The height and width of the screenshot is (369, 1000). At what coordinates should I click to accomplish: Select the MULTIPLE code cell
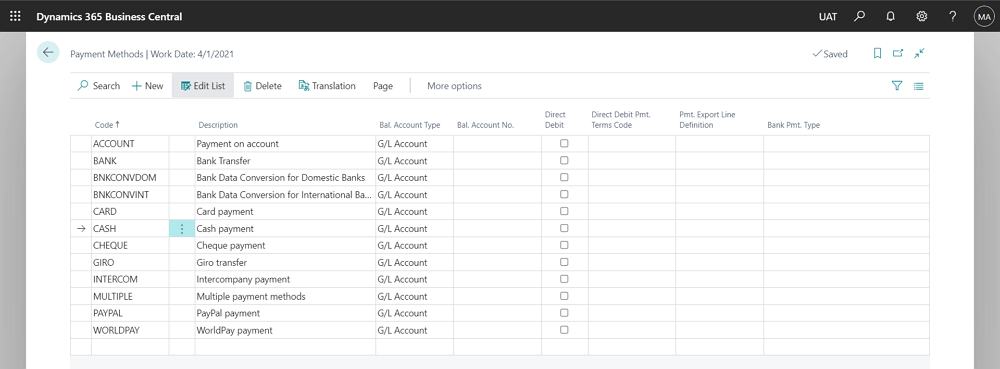pyautogui.click(x=130, y=296)
